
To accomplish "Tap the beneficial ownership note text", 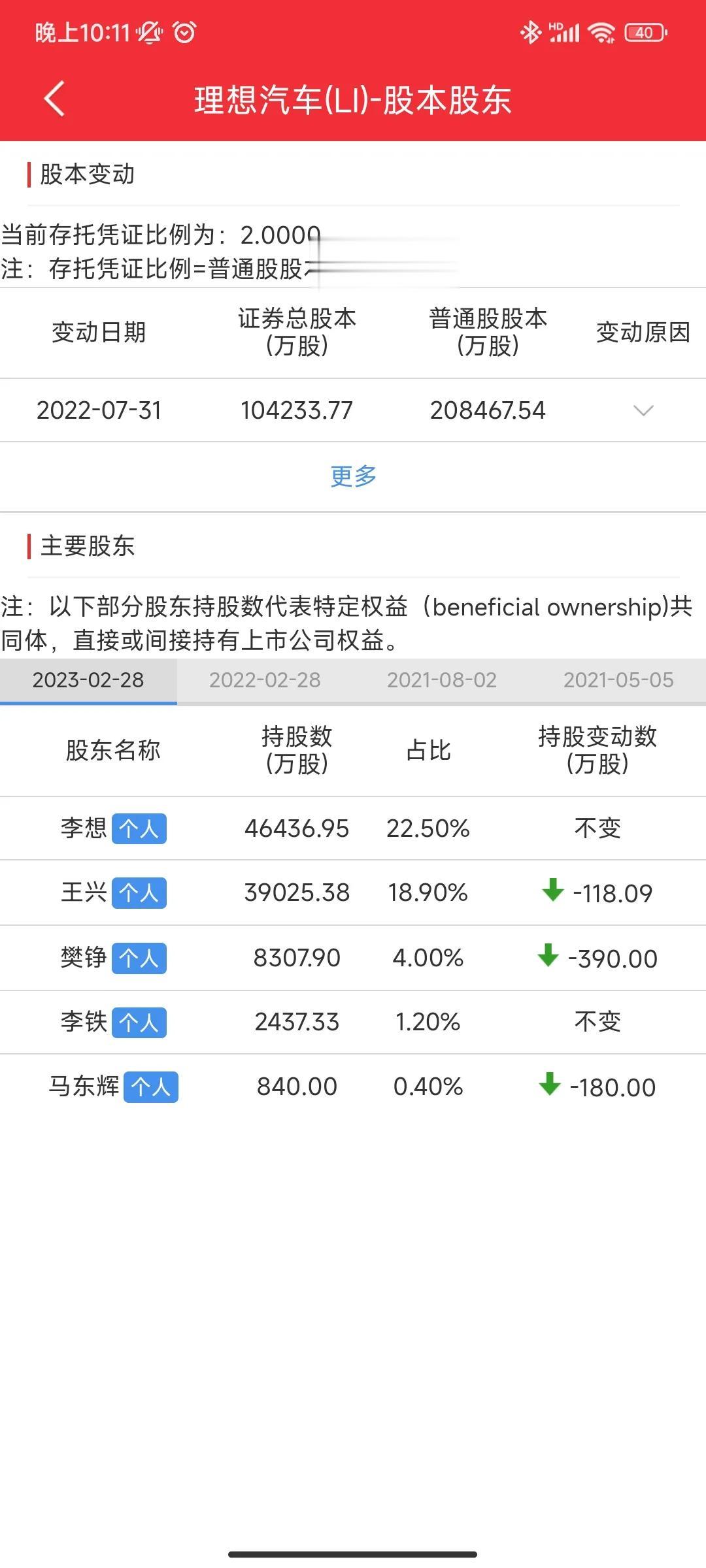I will click(x=346, y=623).
